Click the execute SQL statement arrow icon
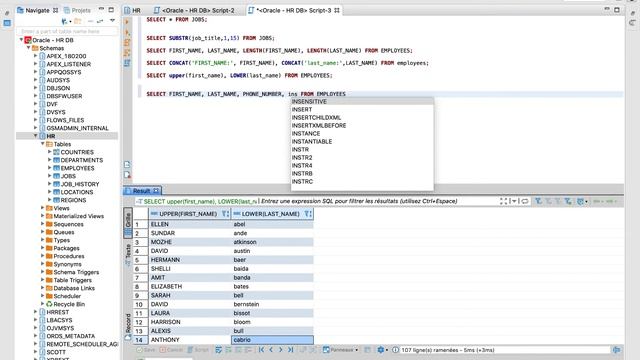The width and height of the screenshot is (640, 360). [127, 22]
